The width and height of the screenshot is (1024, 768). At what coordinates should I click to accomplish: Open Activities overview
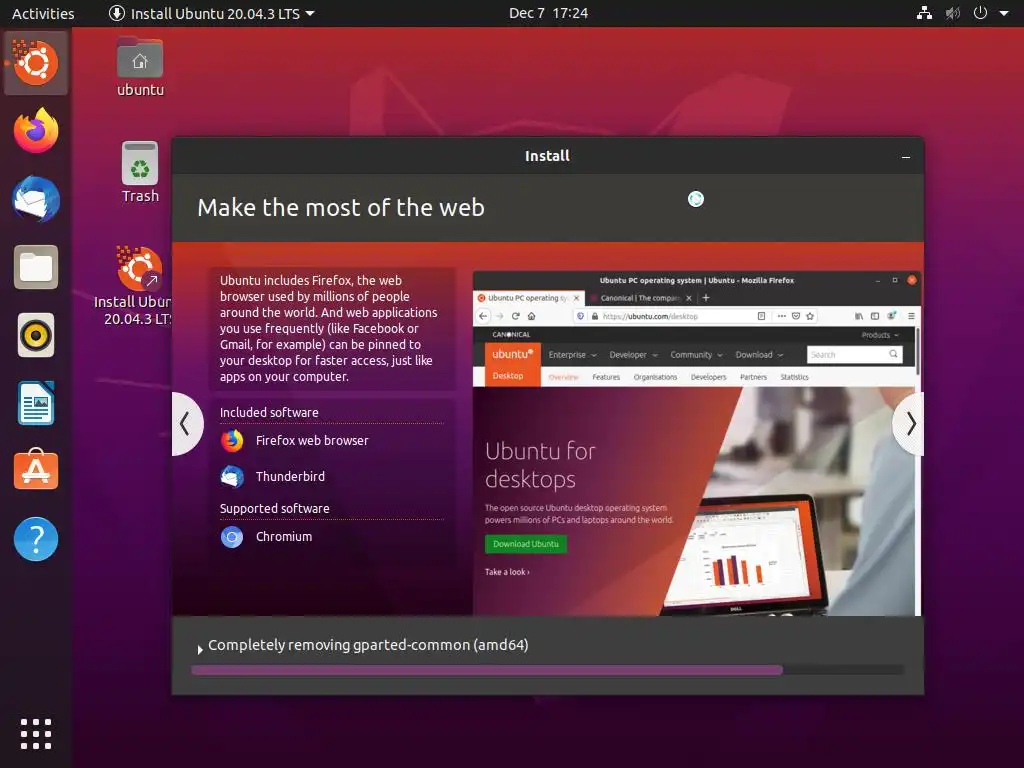[43, 13]
